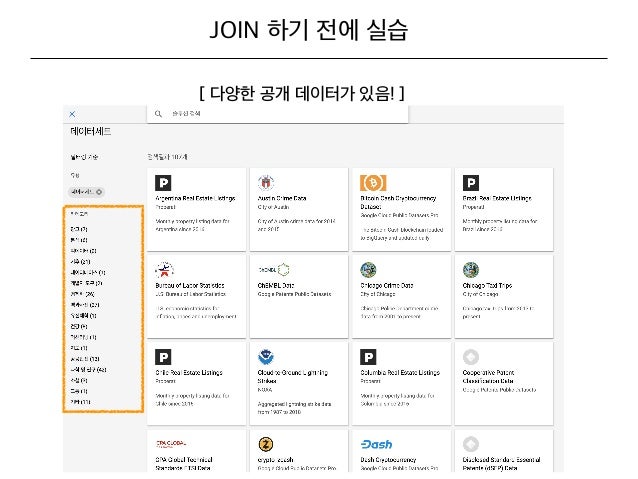
Task: Click the magnifier search icon
Action: click(x=158, y=114)
